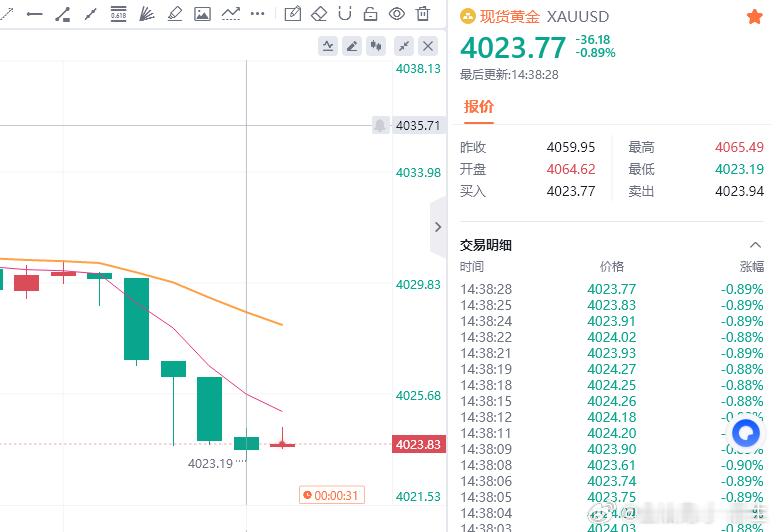Open the blue chat support bubble

[x=746, y=434]
